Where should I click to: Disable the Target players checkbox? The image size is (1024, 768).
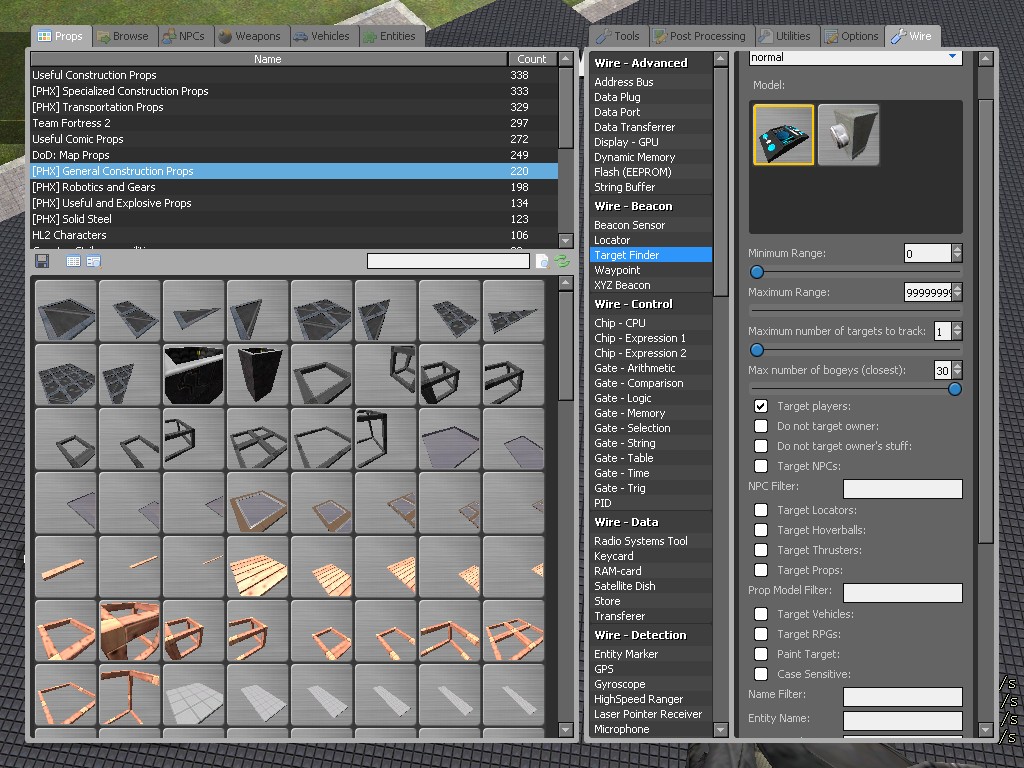coord(761,406)
